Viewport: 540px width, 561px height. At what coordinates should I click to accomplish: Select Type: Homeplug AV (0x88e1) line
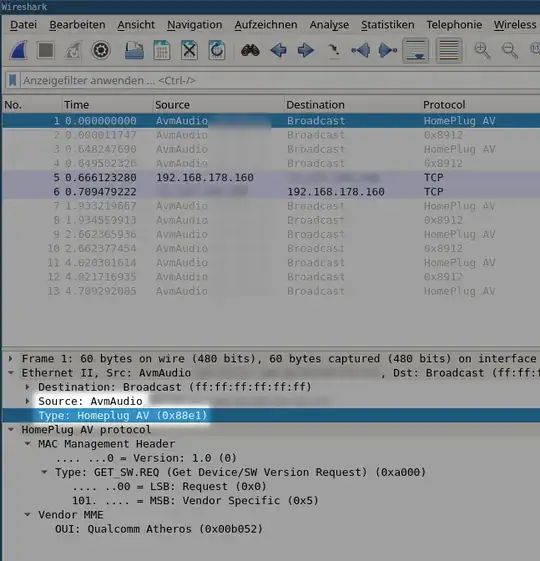pos(271,415)
